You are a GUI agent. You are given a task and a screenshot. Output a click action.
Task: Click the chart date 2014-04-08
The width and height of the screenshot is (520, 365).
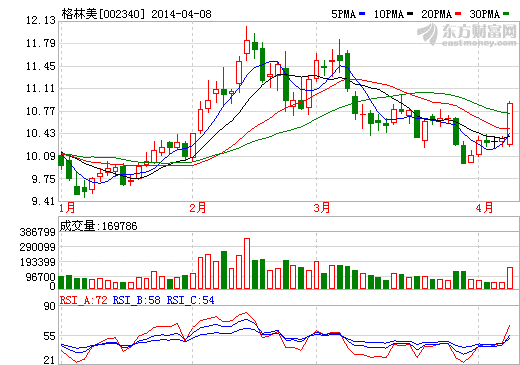coord(181,14)
